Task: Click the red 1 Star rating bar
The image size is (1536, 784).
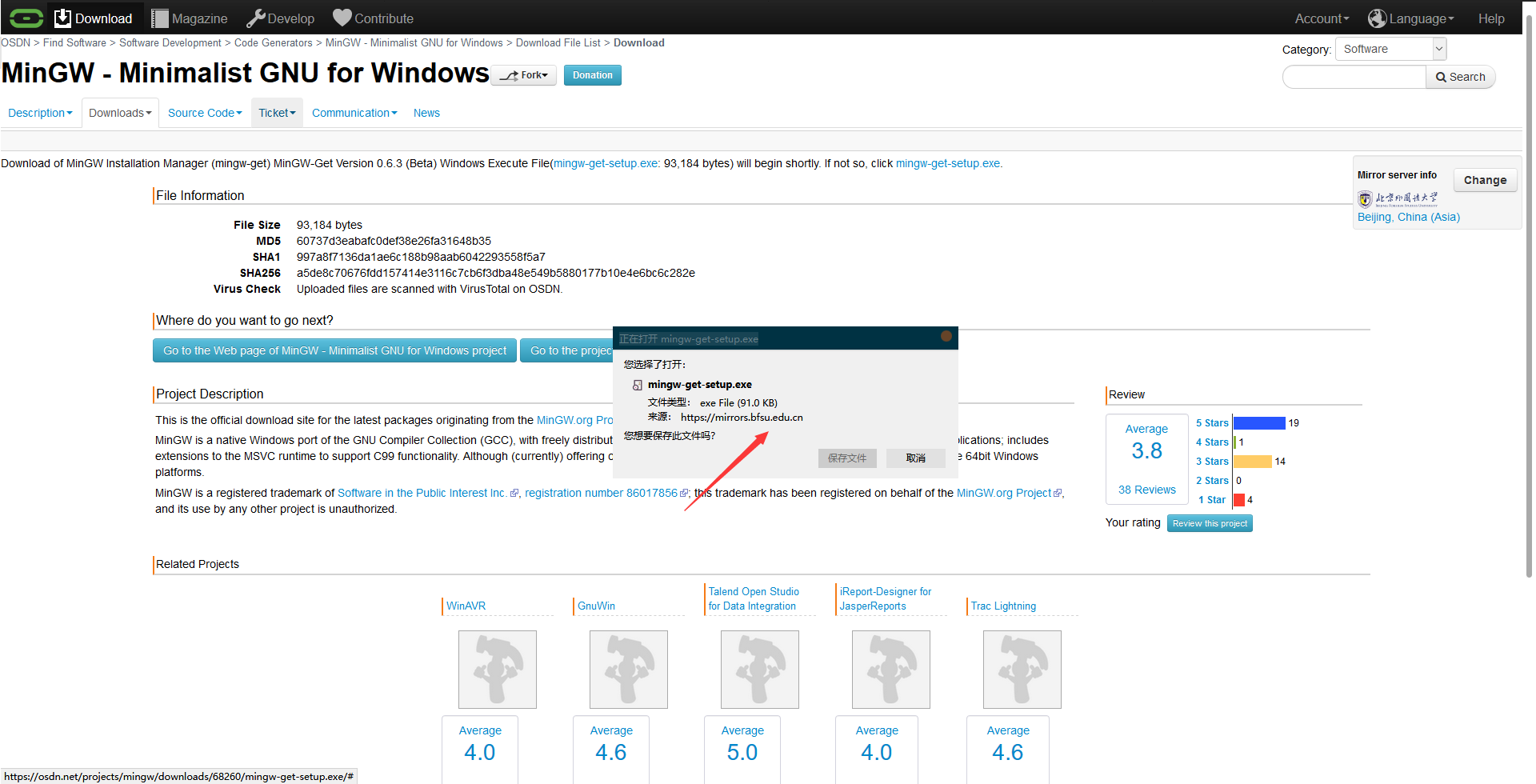Action: (x=1239, y=500)
